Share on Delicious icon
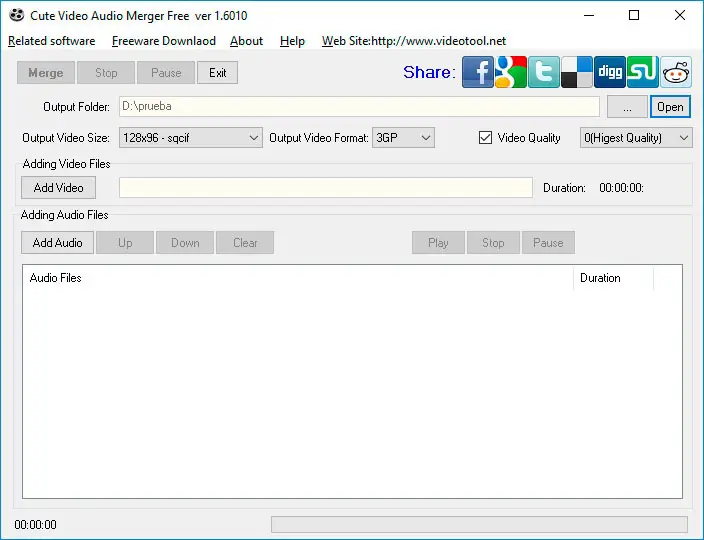This screenshot has height=540, width=704. pos(576,72)
